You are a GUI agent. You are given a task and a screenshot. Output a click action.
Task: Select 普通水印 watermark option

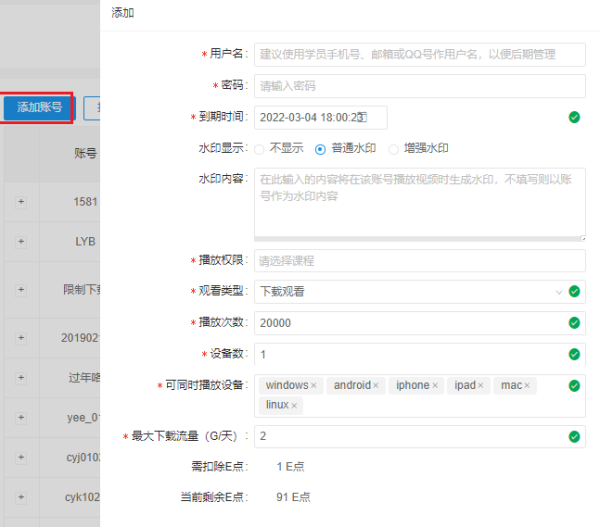point(321,149)
